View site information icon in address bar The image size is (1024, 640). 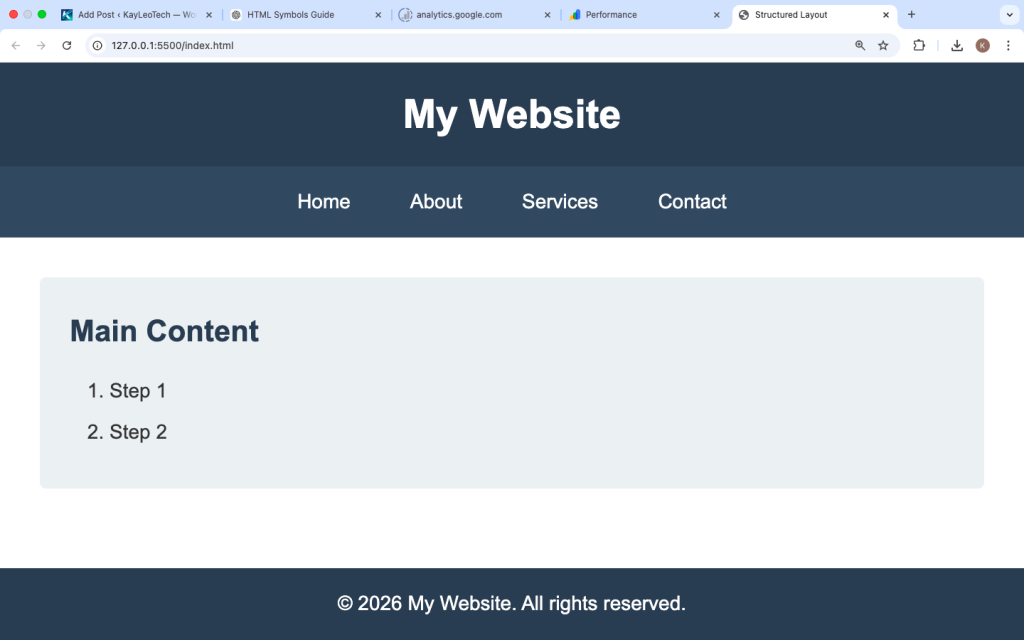(x=97, y=46)
